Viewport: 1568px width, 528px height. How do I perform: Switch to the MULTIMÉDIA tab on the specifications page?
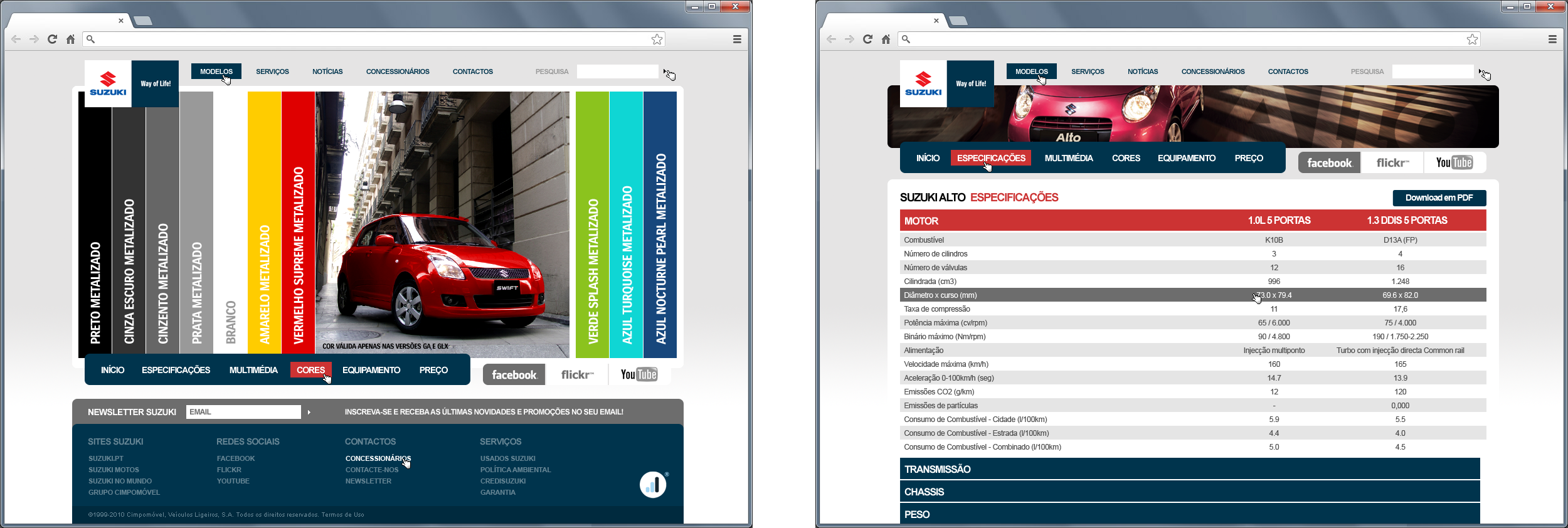tap(1068, 158)
